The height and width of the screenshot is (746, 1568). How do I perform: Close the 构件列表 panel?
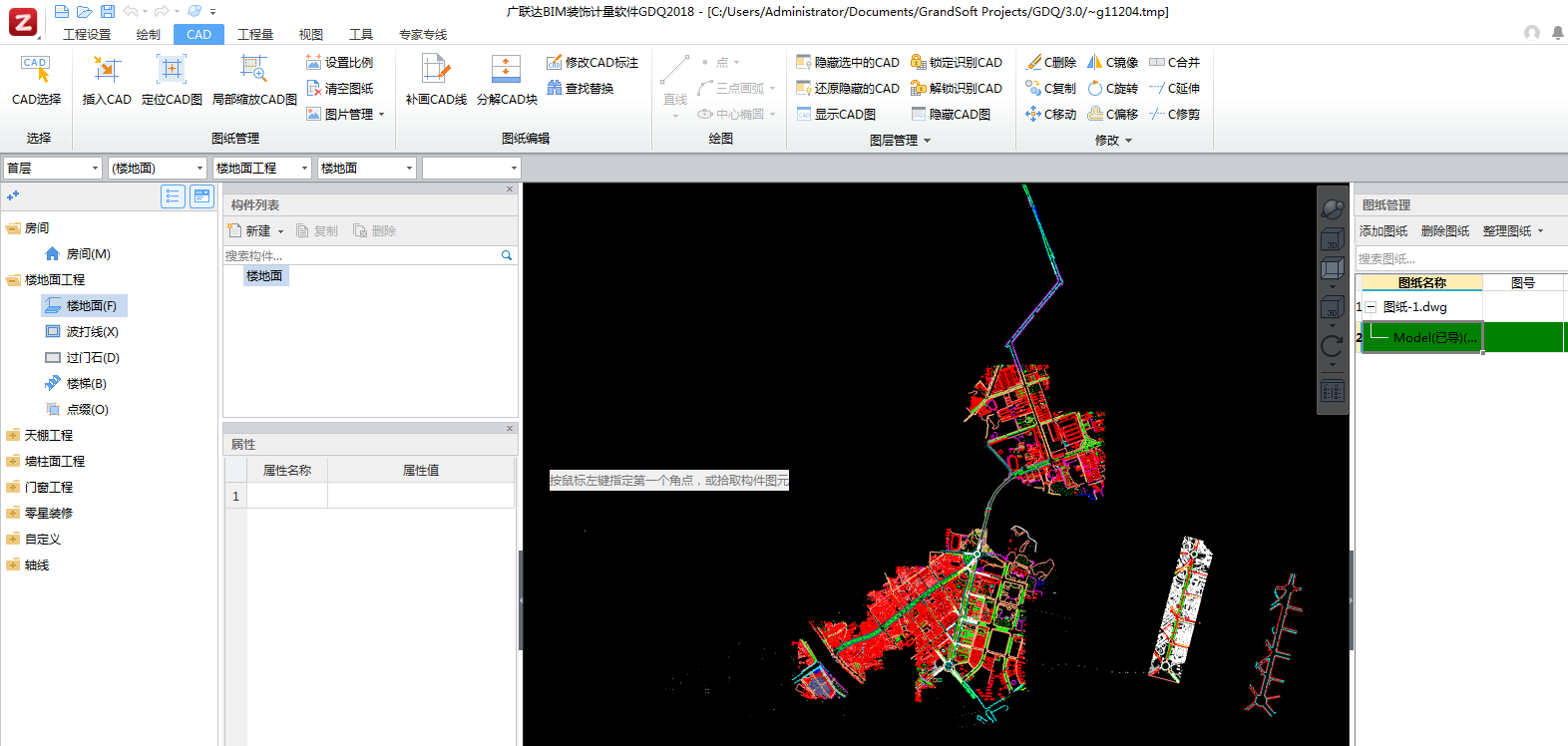pyautogui.click(x=510, y=188)
